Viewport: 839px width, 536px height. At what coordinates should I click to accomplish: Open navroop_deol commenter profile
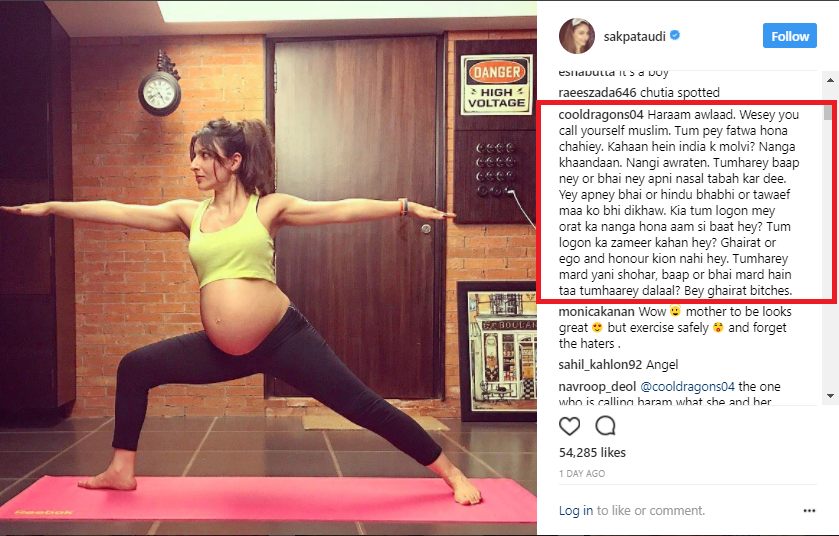pyautogui.click(x=597, y=386)
